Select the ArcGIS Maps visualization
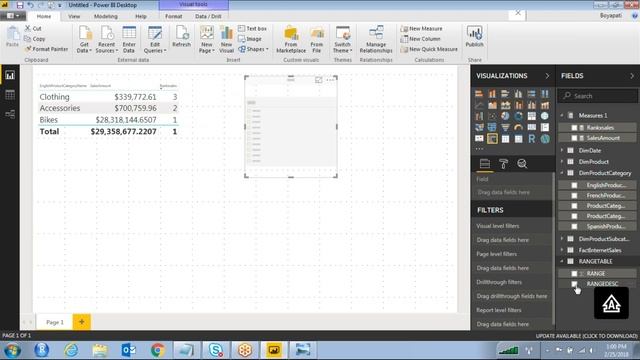 [x=544, y=139]
